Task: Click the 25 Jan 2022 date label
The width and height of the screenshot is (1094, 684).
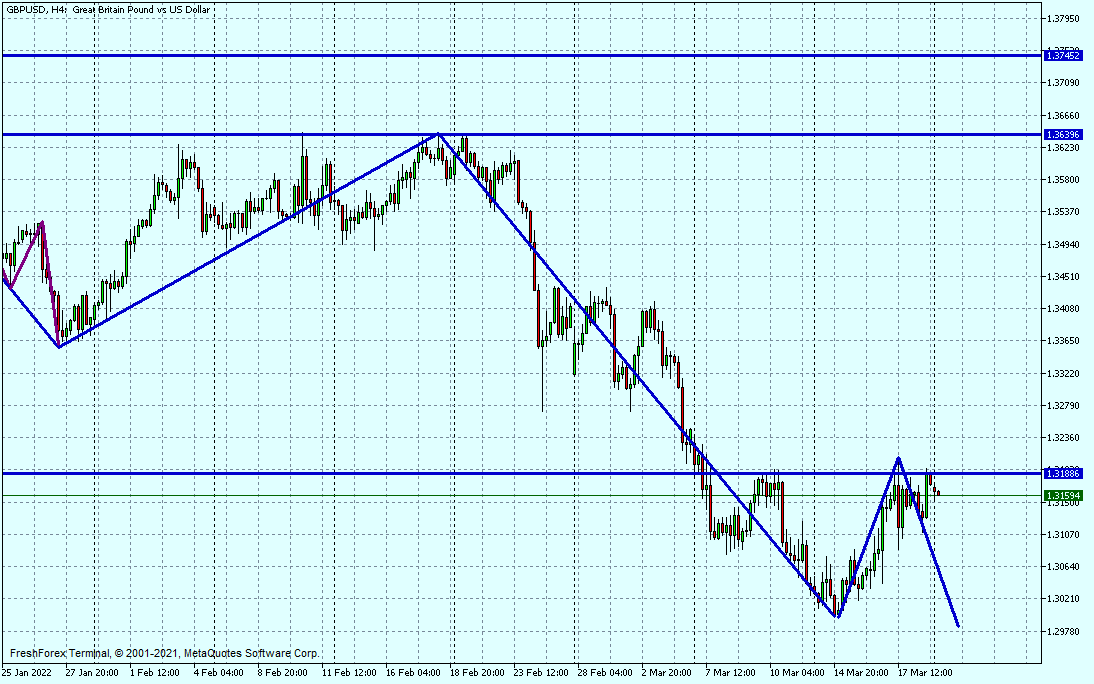Action: (x=27, y=673)
